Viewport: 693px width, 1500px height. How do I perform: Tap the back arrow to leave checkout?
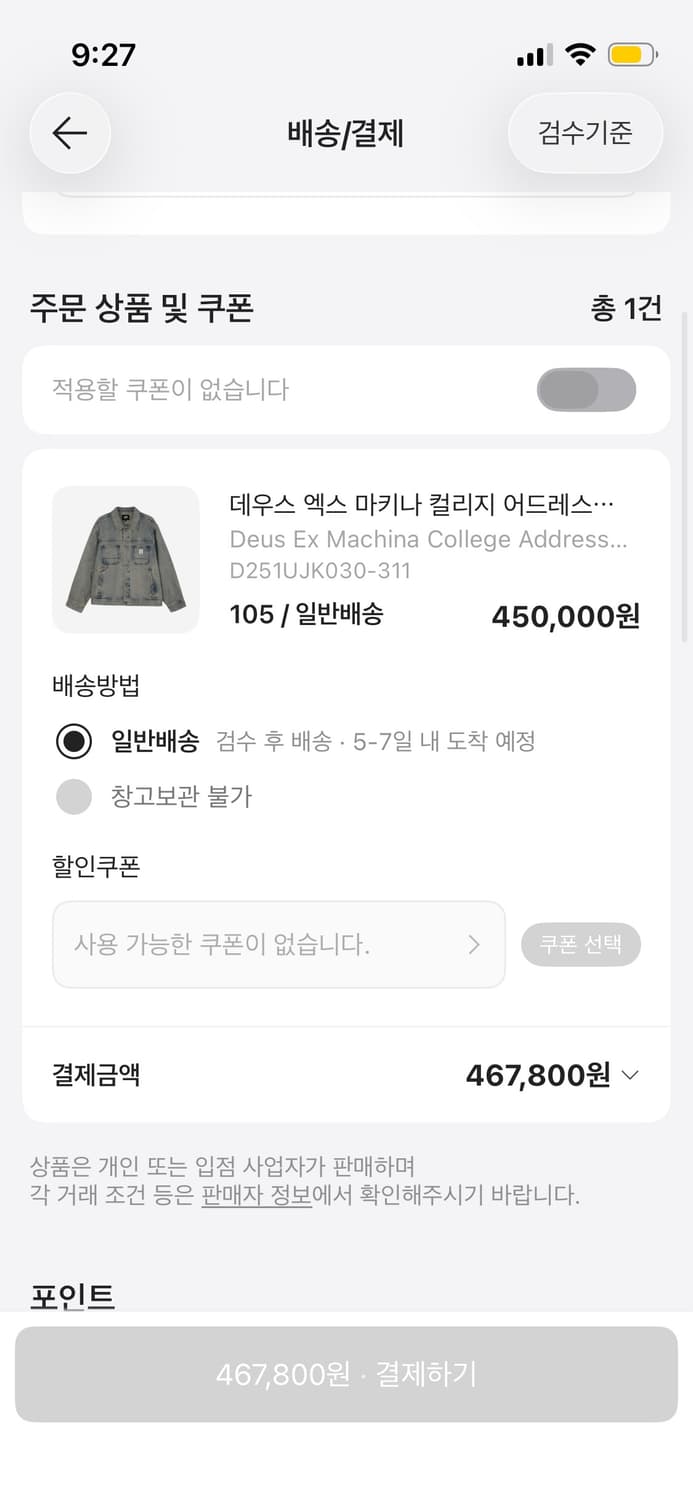tap(69, 133)
